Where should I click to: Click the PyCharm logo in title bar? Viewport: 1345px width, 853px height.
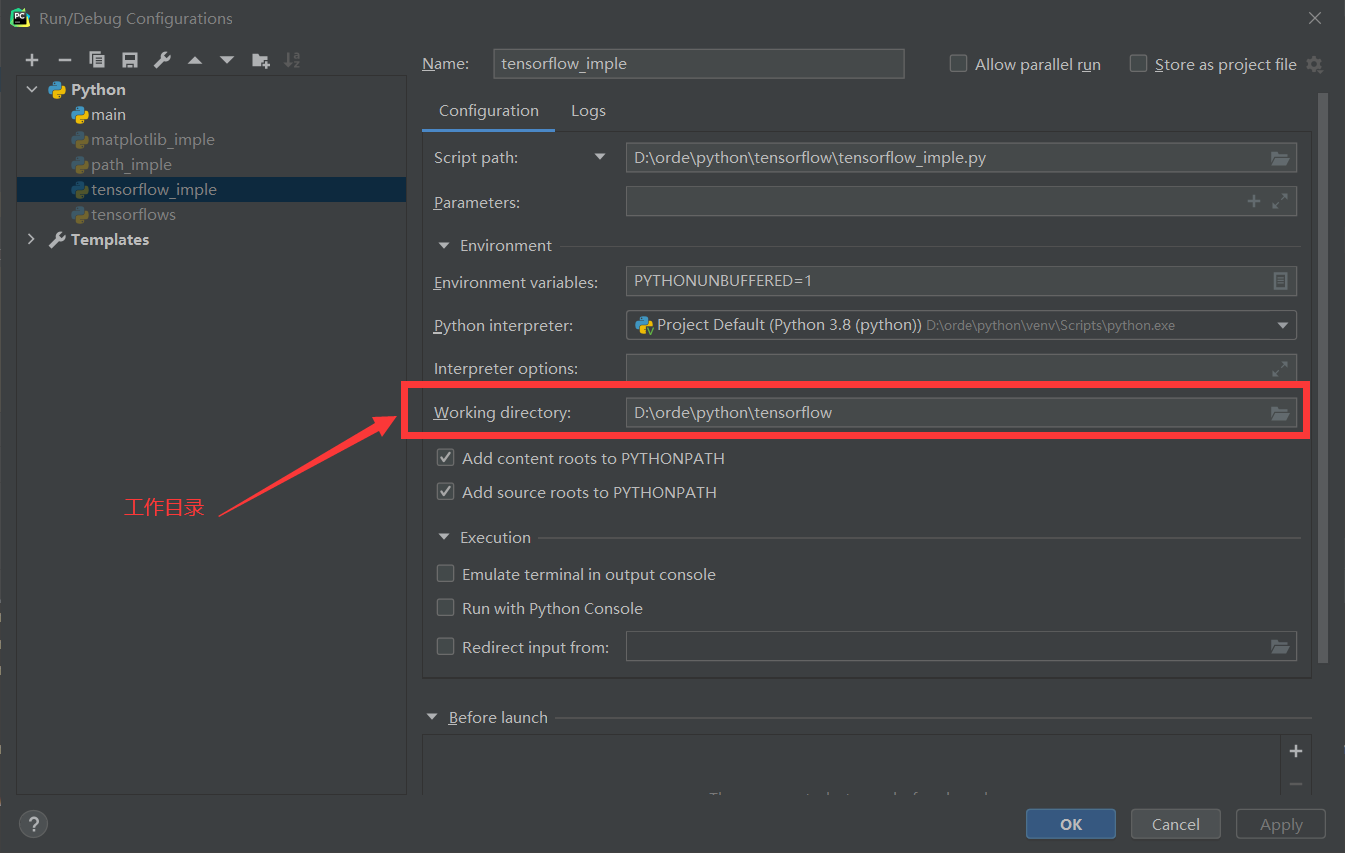pos(19,17)
